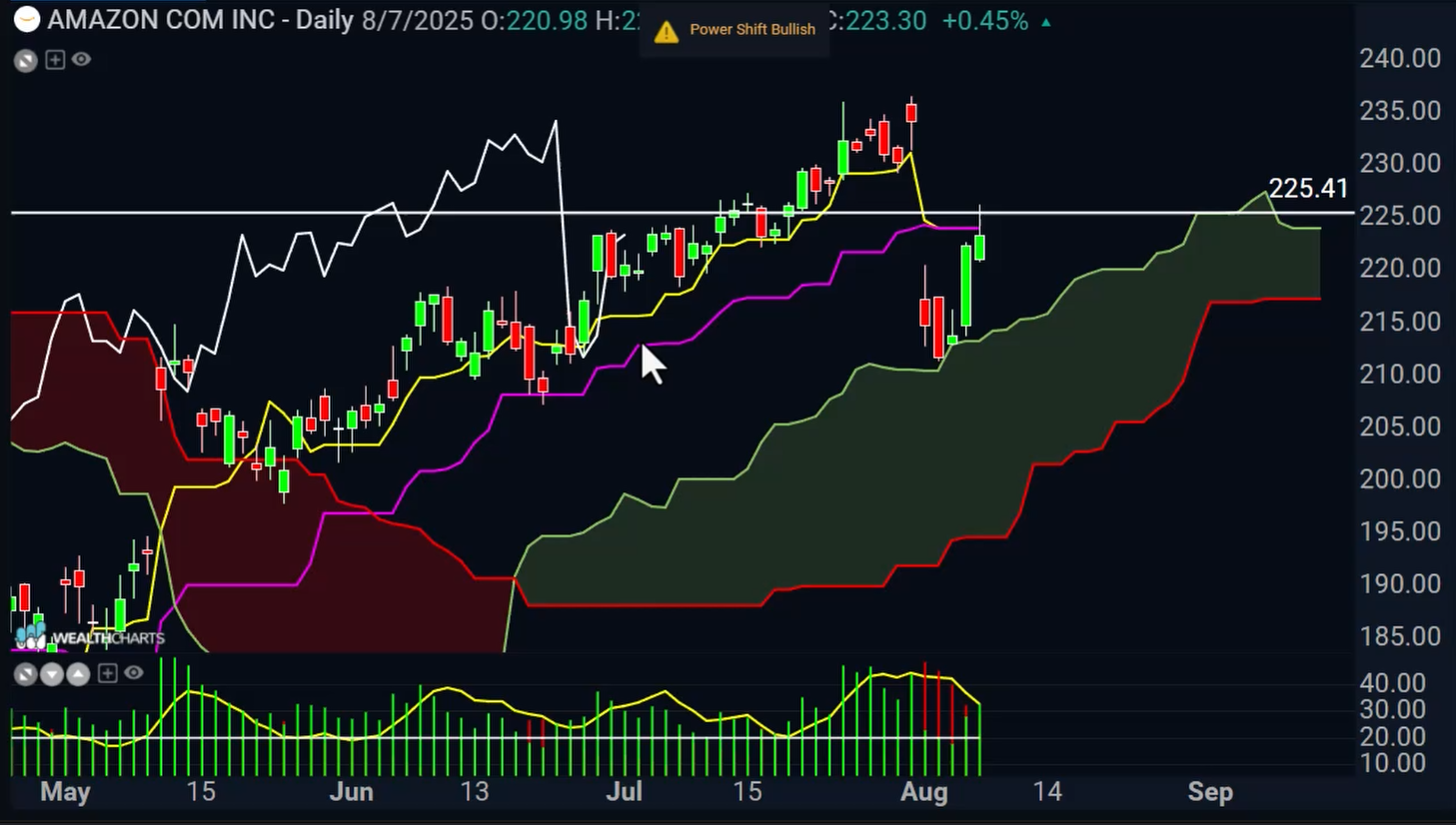Click the May label on the time axis
Viewport: 1456px width, 825px height.
65,793
